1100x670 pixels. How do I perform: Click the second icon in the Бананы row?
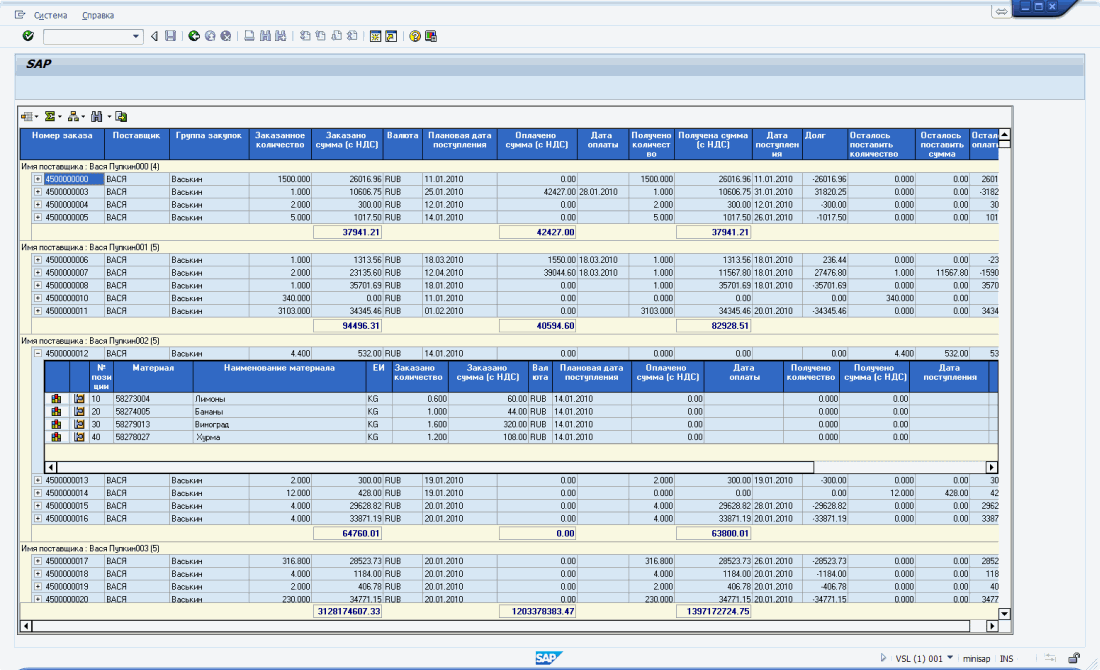point(79,412)
